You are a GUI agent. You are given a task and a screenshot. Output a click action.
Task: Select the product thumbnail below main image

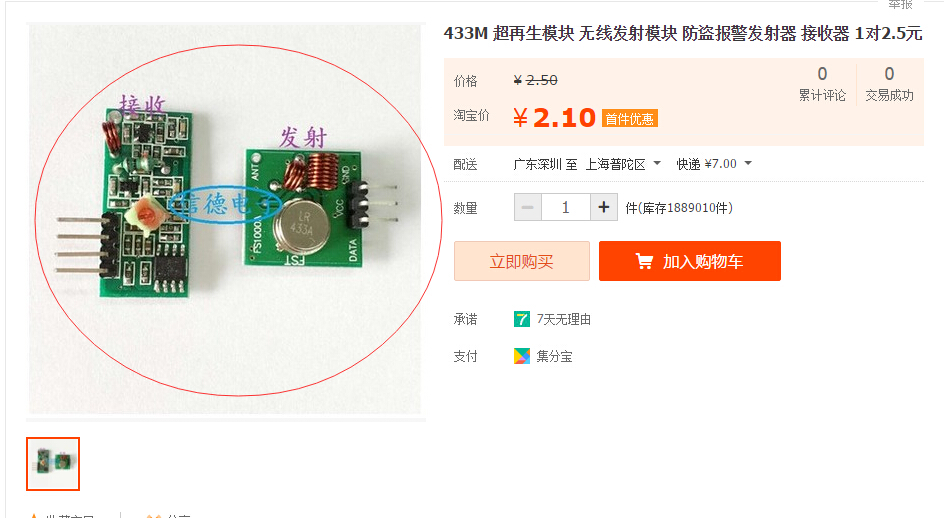(x=53, y=464)
